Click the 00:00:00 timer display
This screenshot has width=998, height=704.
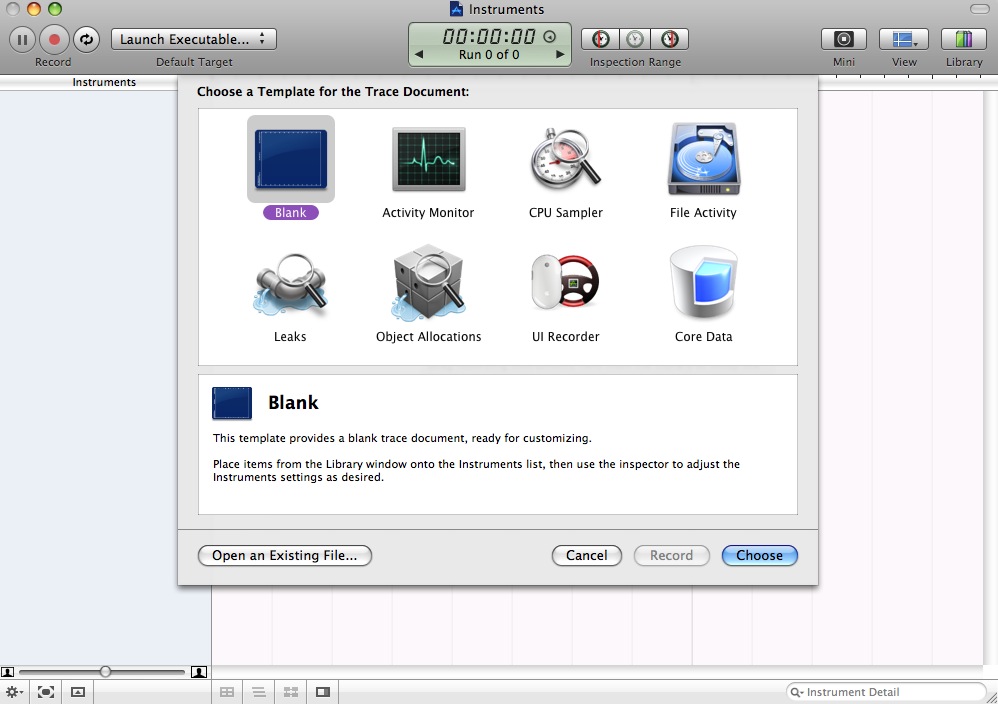click(x=489, y=37)
